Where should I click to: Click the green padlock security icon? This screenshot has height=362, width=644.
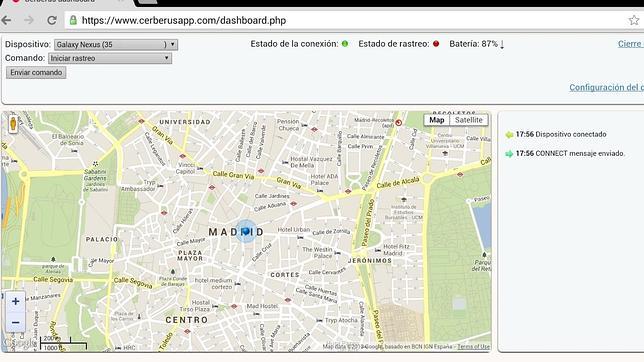(73, 20)
